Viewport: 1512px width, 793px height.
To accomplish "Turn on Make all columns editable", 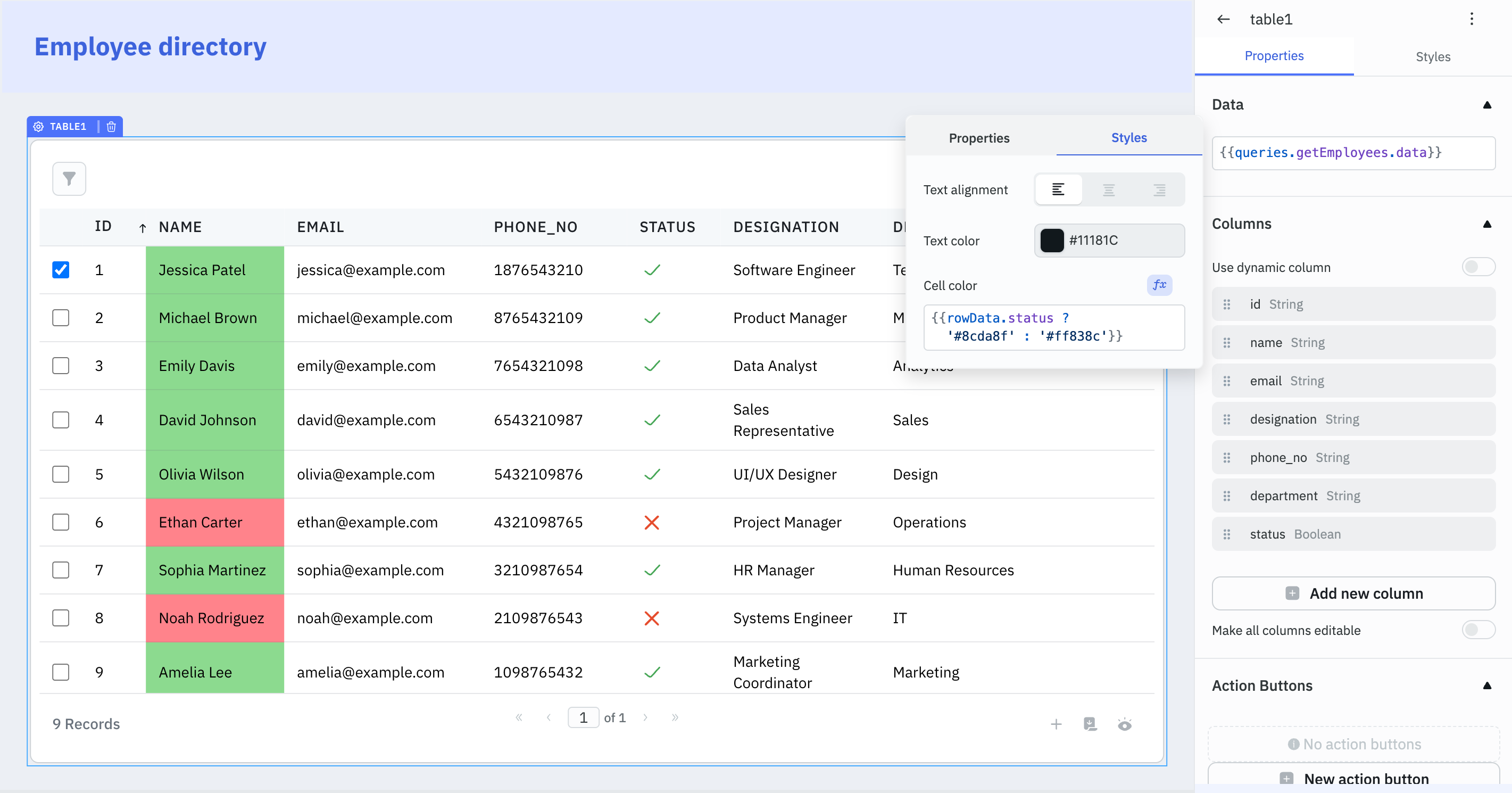I will pos(1477,630).
